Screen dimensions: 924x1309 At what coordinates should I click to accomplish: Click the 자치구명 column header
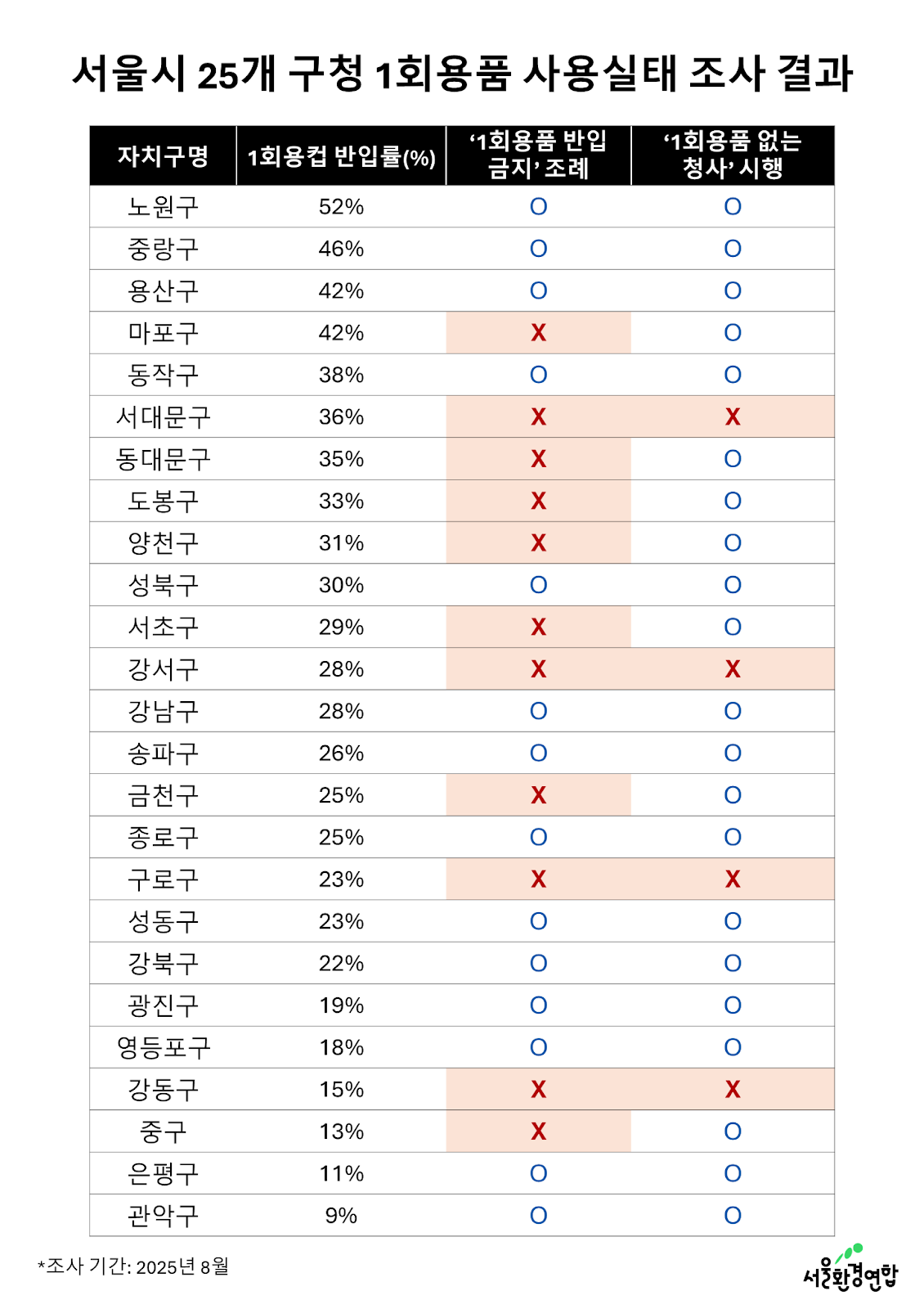point(163,156)
